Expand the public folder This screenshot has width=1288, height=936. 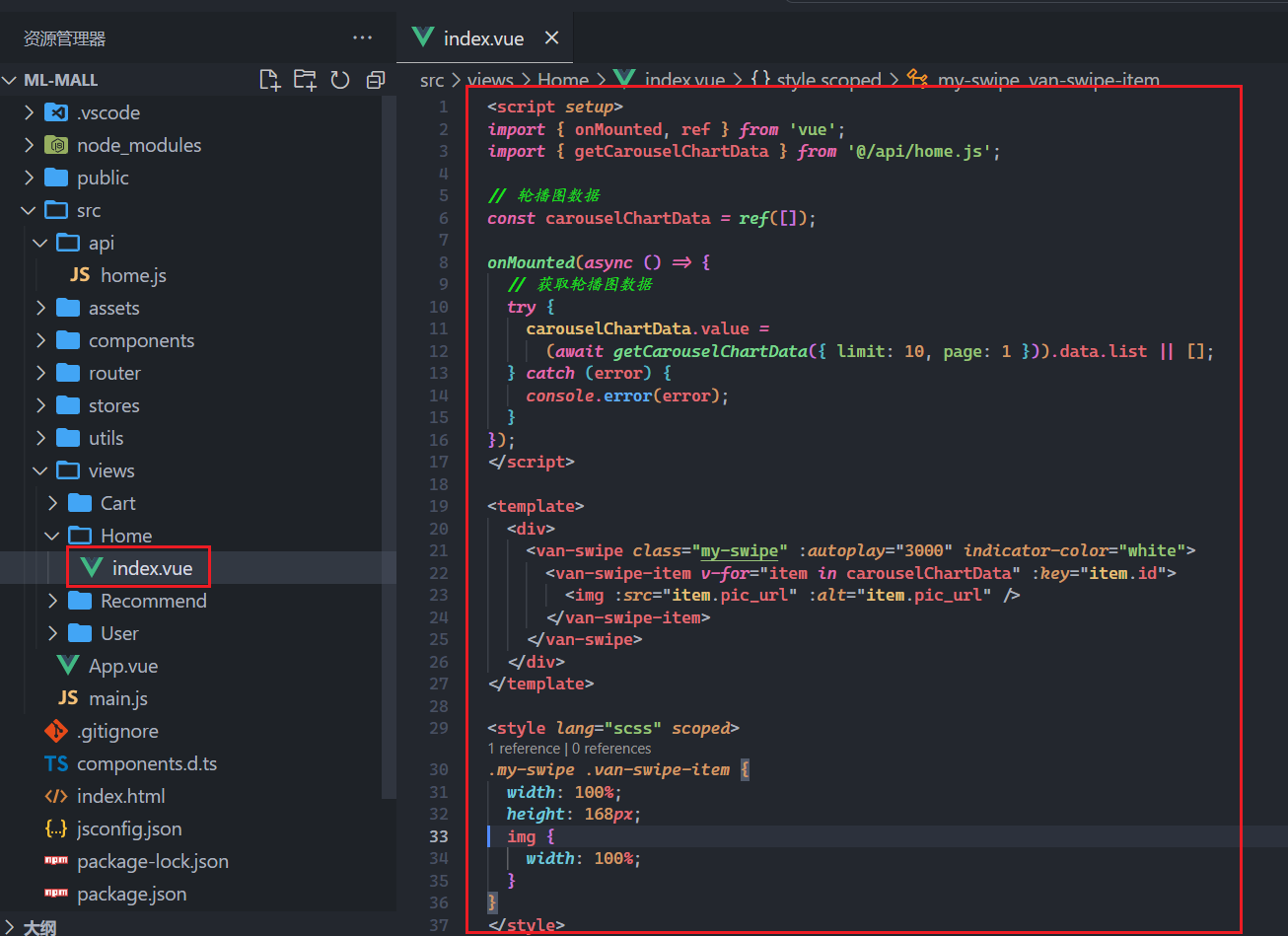(x=29, y=178)
